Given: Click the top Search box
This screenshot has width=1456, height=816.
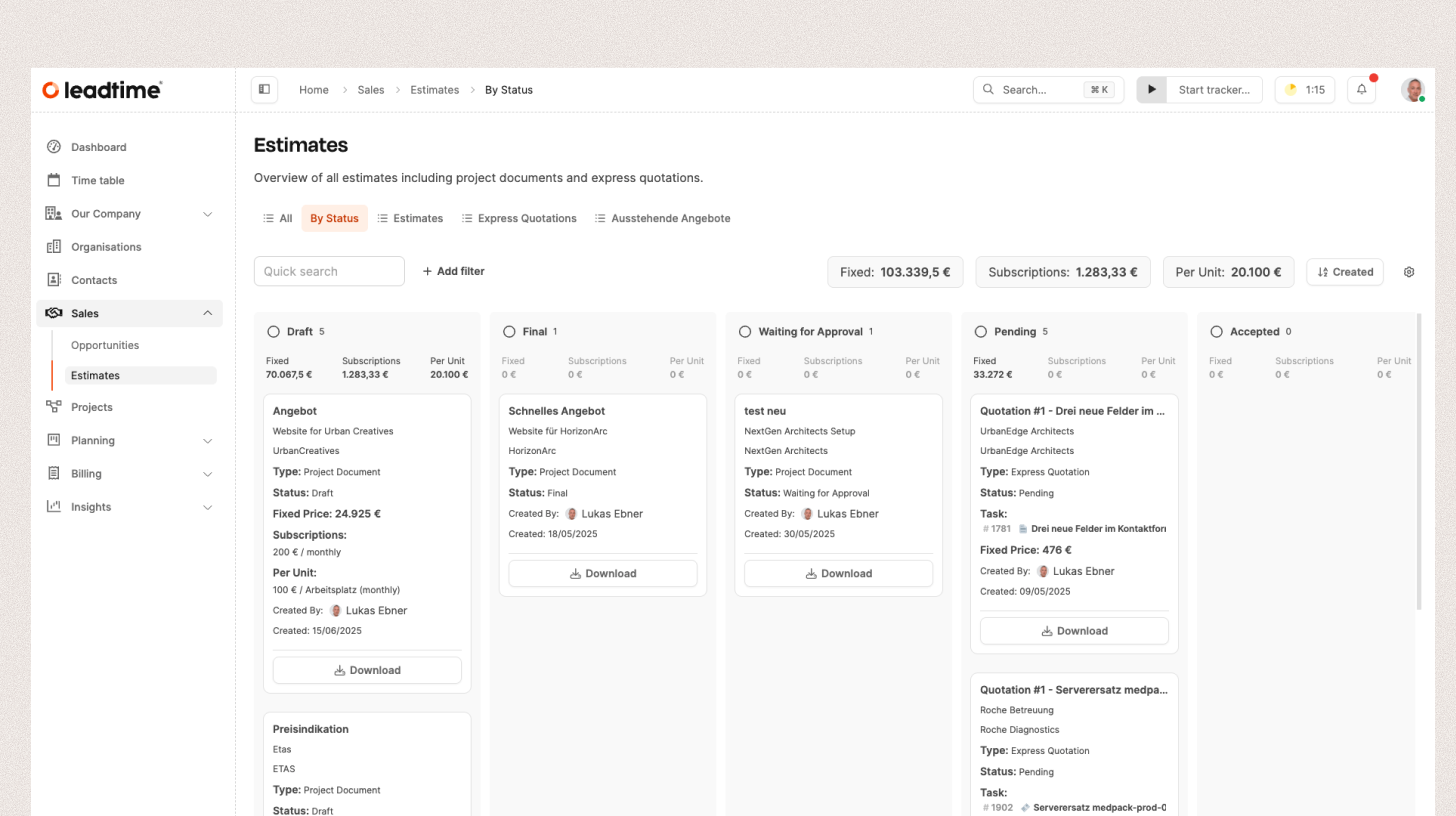Looking at the screenshot, I should click(1048, 89).
